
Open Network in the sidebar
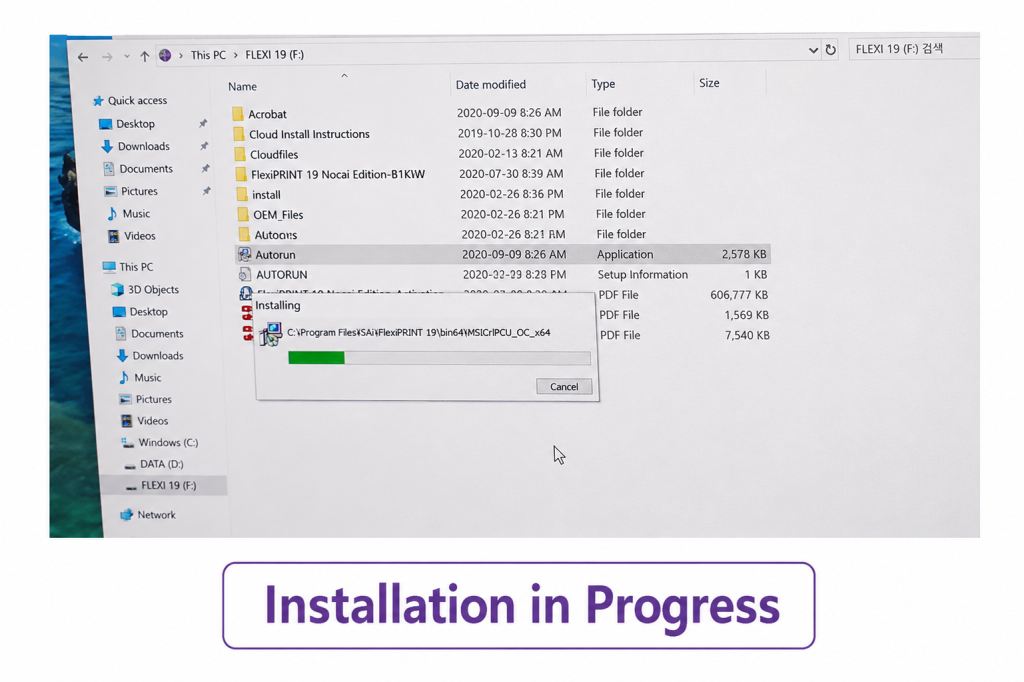click(148, 515)
